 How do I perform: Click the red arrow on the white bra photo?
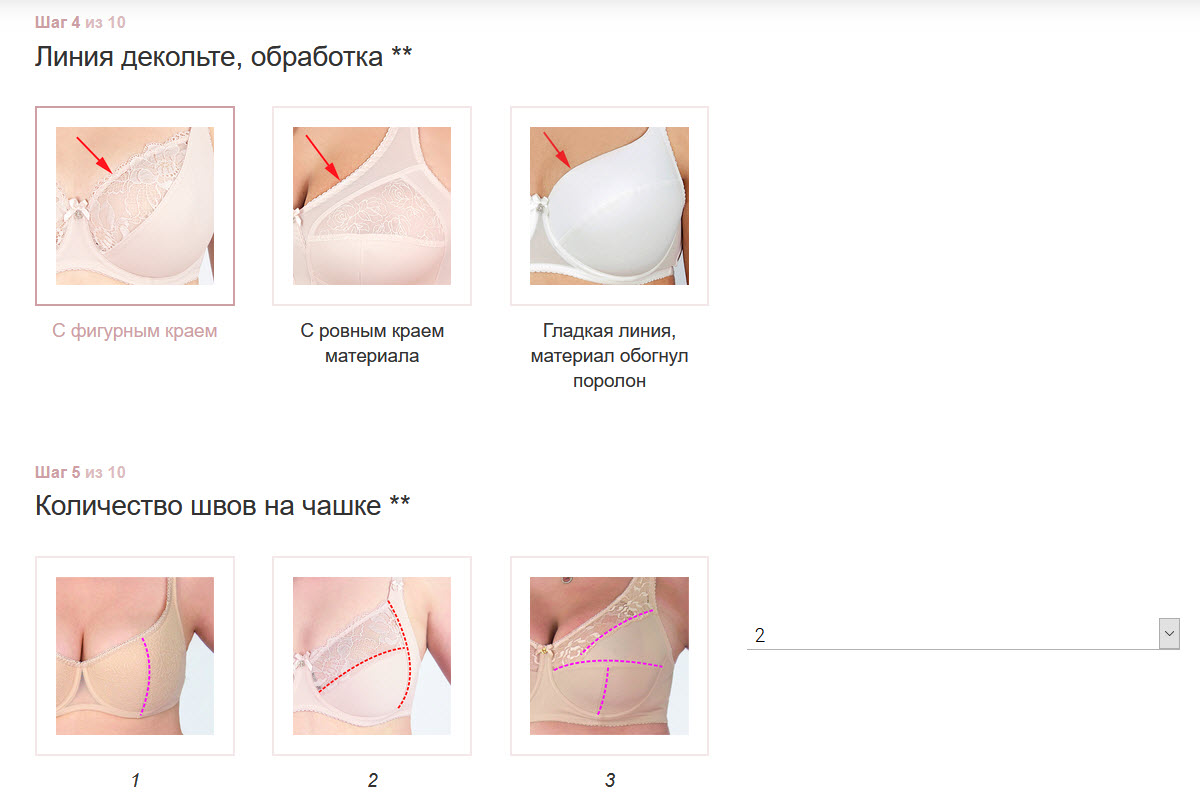tap(557, 150)
